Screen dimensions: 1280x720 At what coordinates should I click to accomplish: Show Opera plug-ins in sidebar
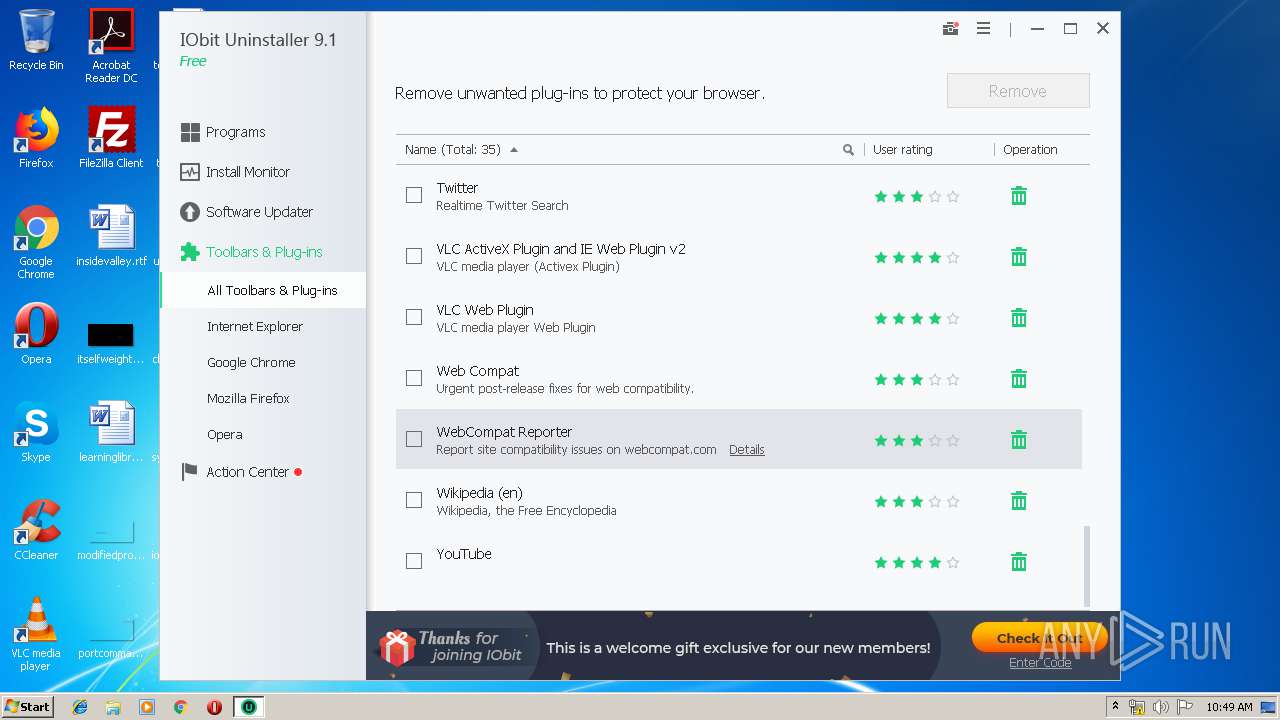(x=225, y=434)
